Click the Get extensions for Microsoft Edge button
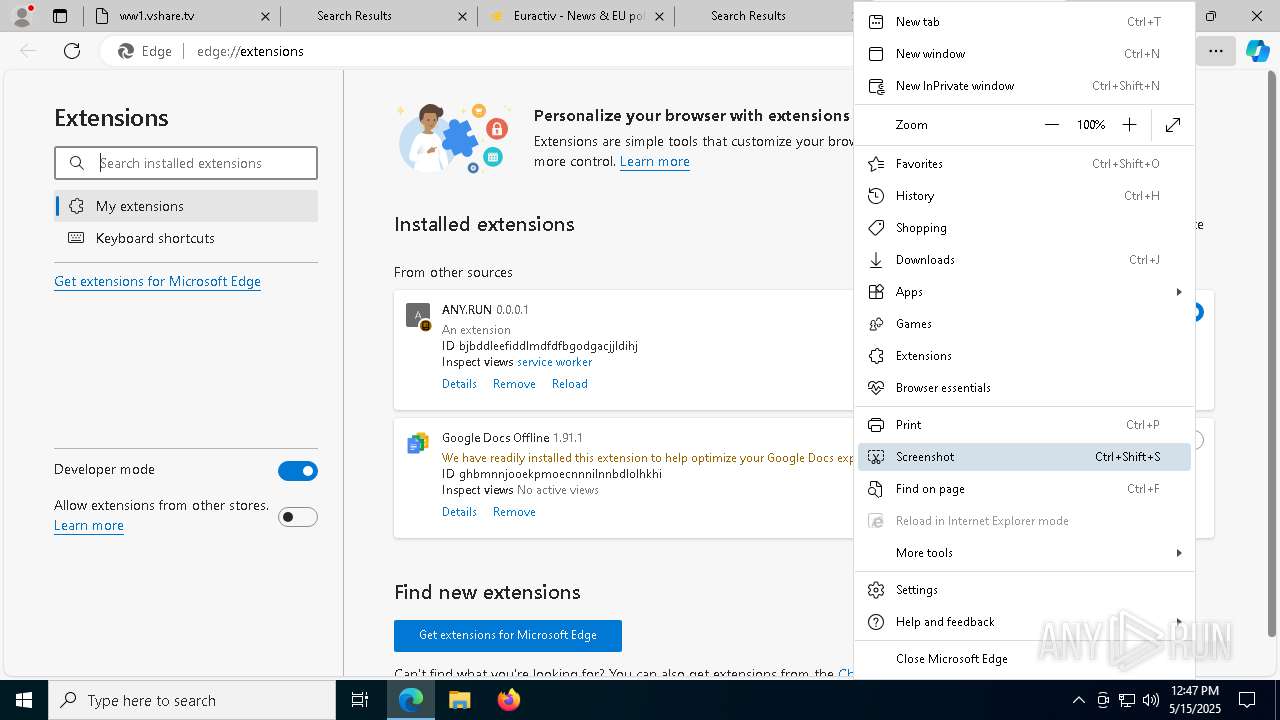Viewport: 1280px width, 720px height. pyautogui.click(x=508, y=636)
